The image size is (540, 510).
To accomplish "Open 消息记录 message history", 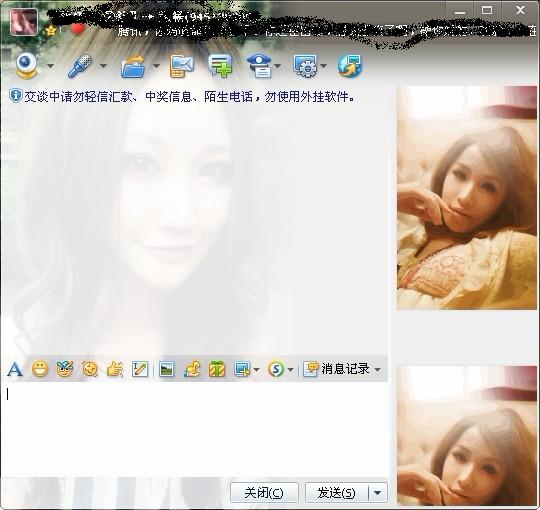I will (336, 369).
